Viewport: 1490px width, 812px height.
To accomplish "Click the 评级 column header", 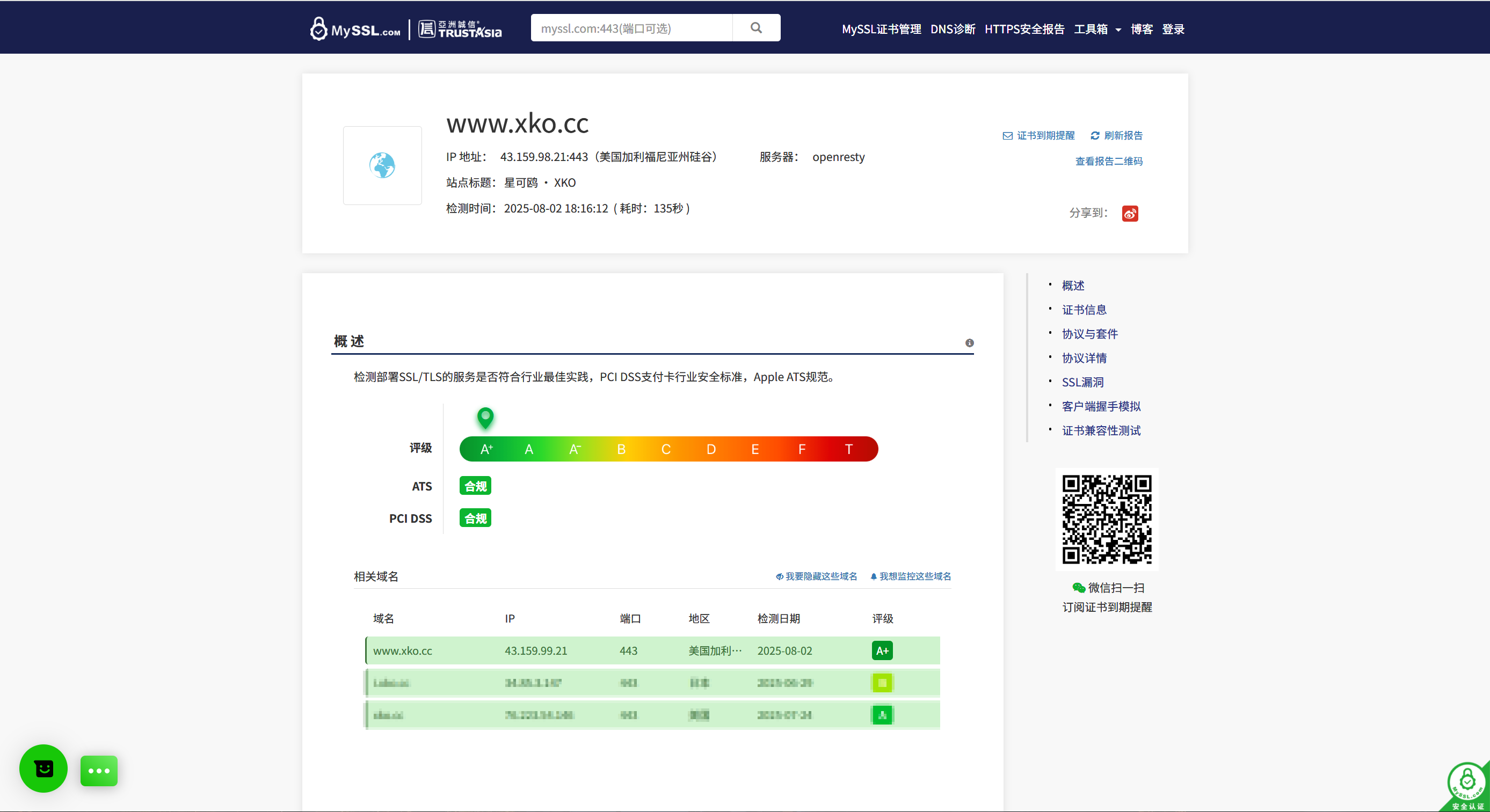I will click(883, 619).
